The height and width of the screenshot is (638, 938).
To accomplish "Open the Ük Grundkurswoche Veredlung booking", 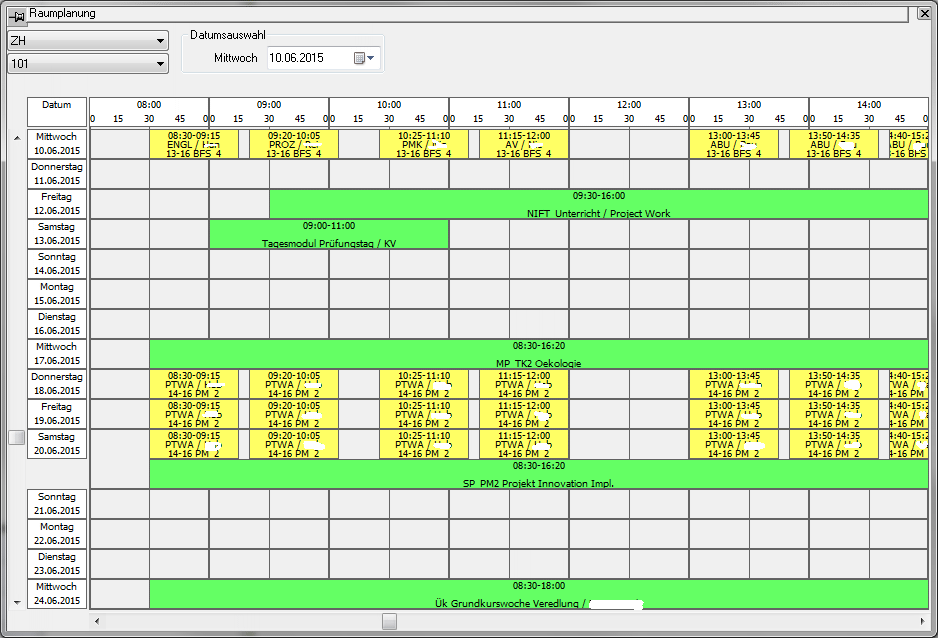I will pyautogui.click(x=538, y=594).
